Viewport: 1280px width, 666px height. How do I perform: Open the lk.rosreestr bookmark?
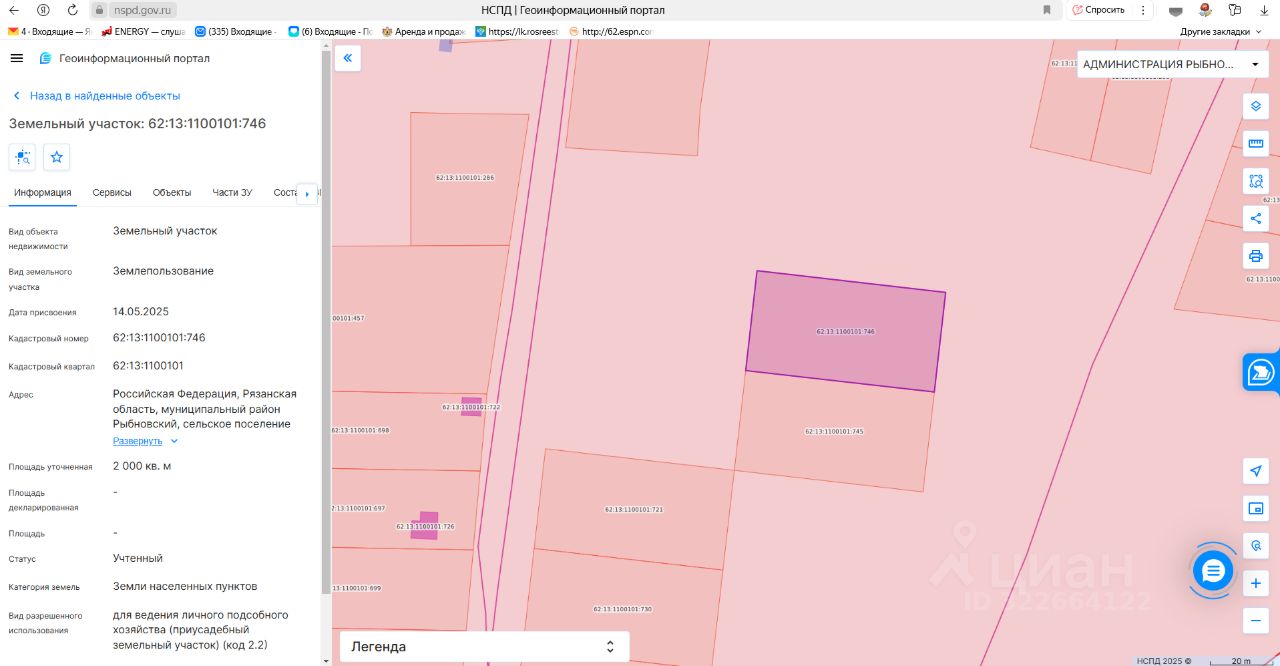tap(517, 32)
